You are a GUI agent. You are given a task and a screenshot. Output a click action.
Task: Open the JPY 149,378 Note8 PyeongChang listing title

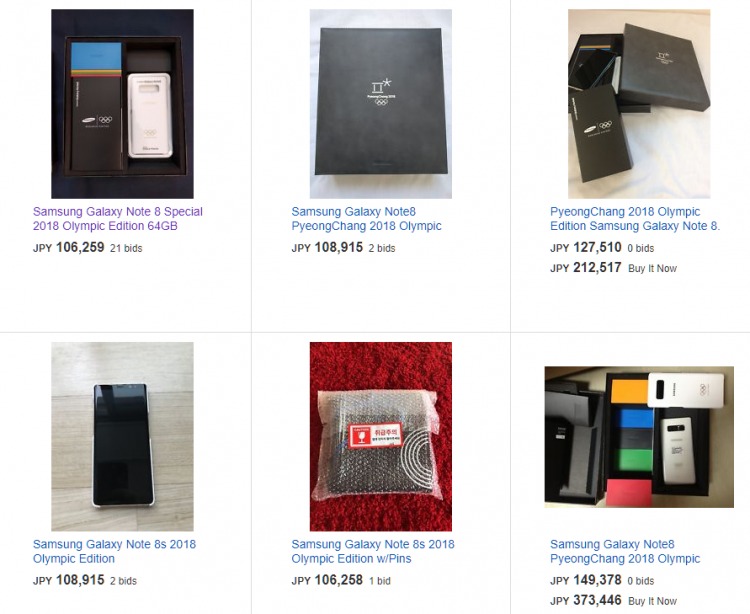click(x=625, y=551)
